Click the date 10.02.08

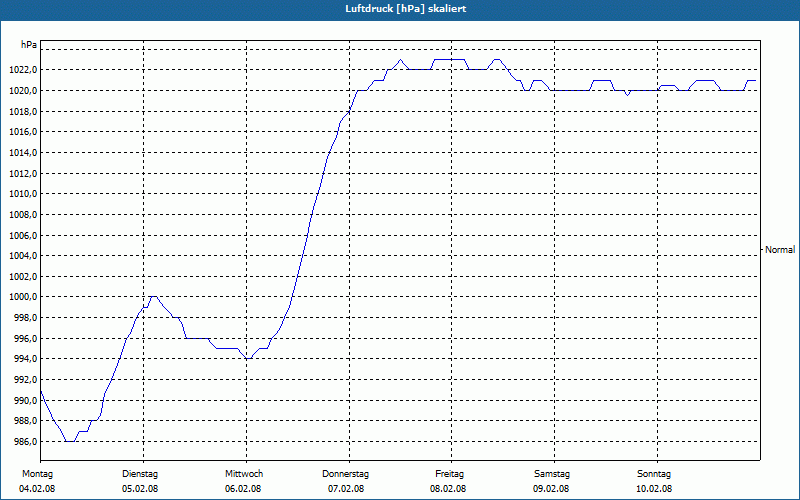tap(654, 489)
